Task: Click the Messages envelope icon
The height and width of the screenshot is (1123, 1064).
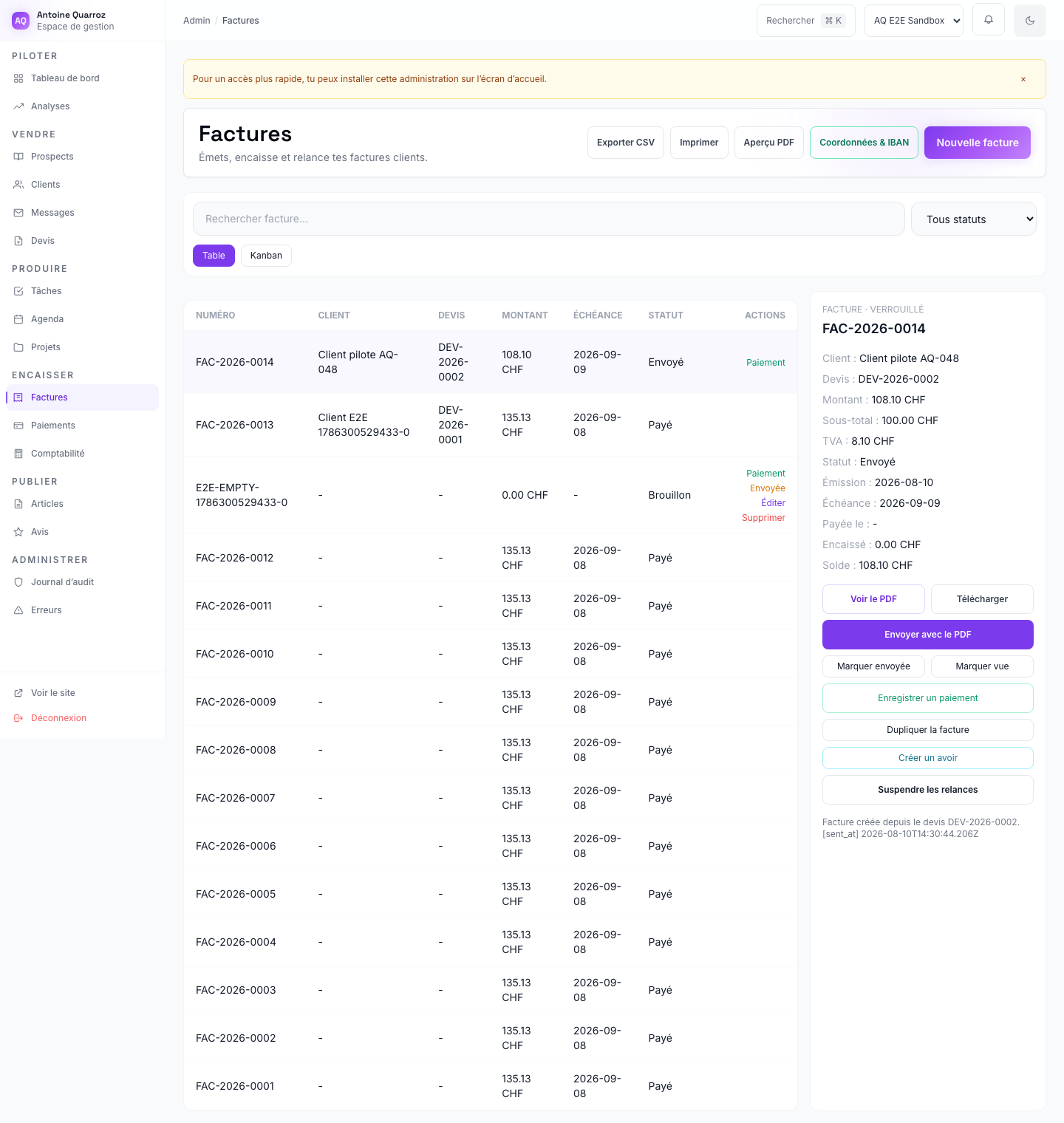Action: [18, 213]
